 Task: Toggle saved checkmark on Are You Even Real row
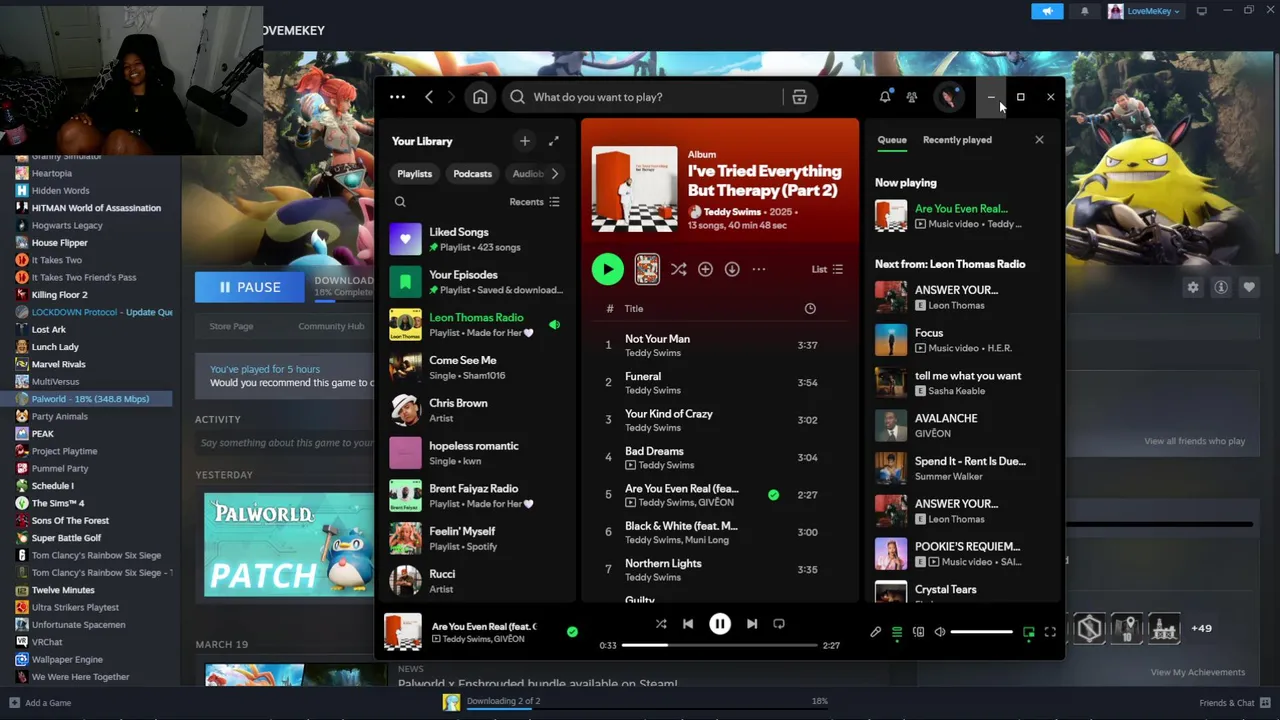(773, 494)
